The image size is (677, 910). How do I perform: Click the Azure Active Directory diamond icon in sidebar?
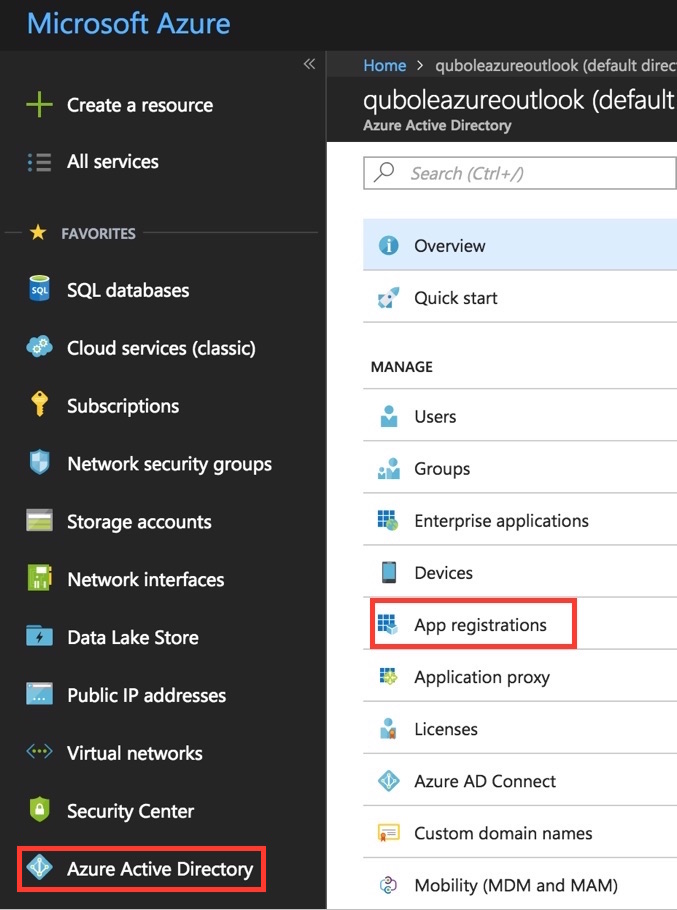tap(39, 868)
